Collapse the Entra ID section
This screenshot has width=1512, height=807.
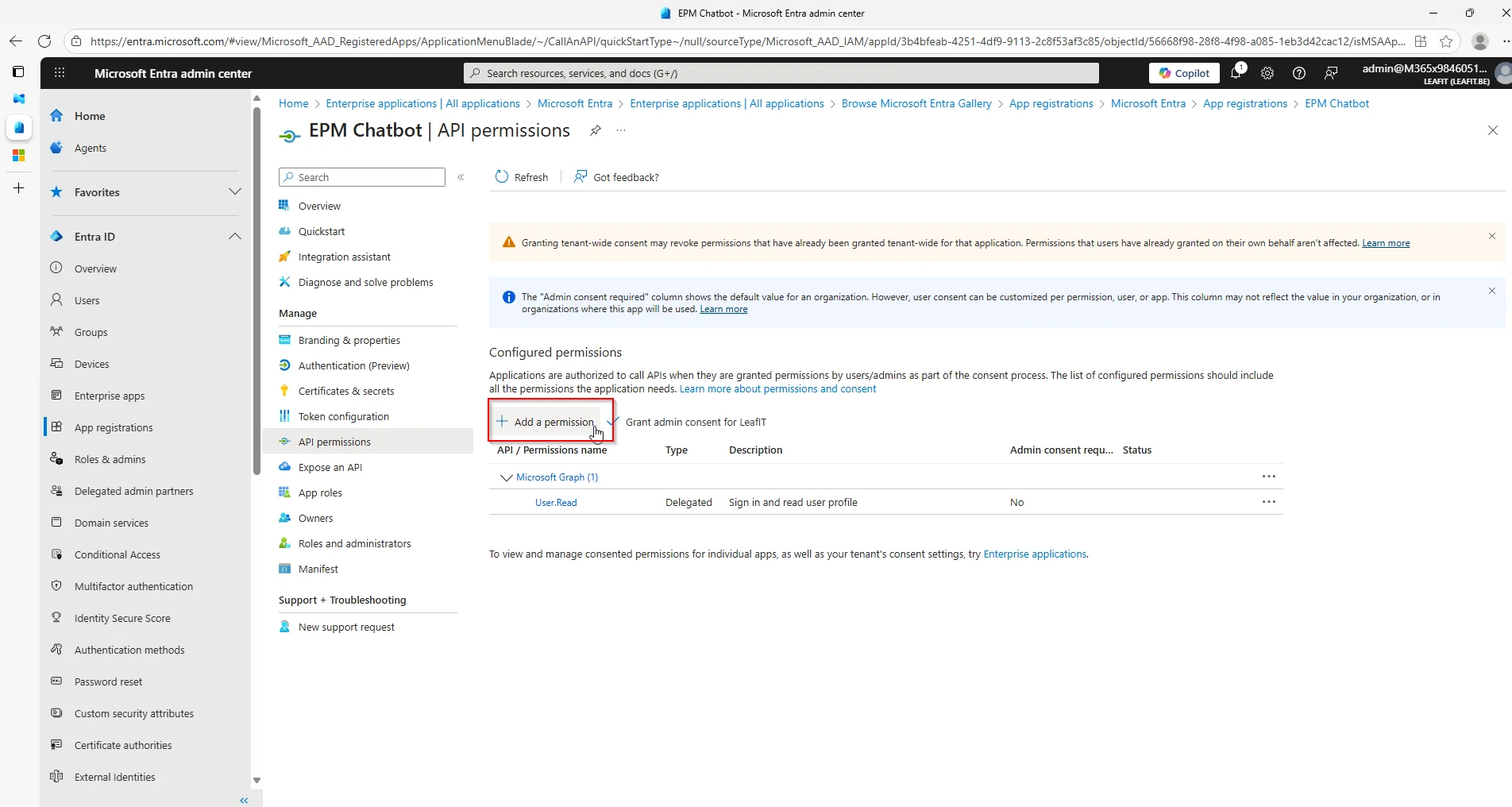tap(234, 237)
